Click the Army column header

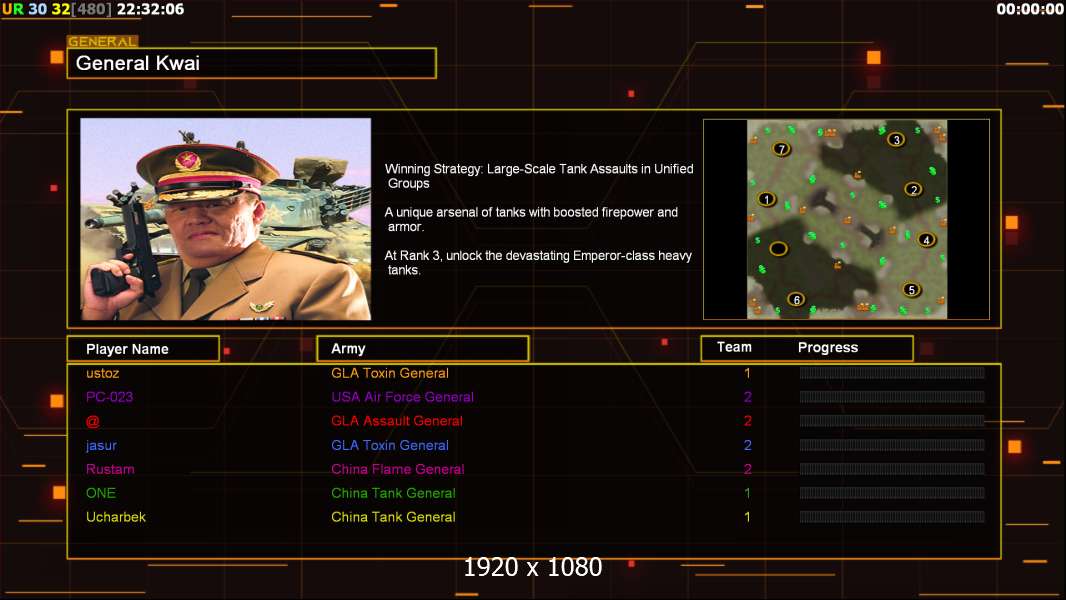(423, 349)
